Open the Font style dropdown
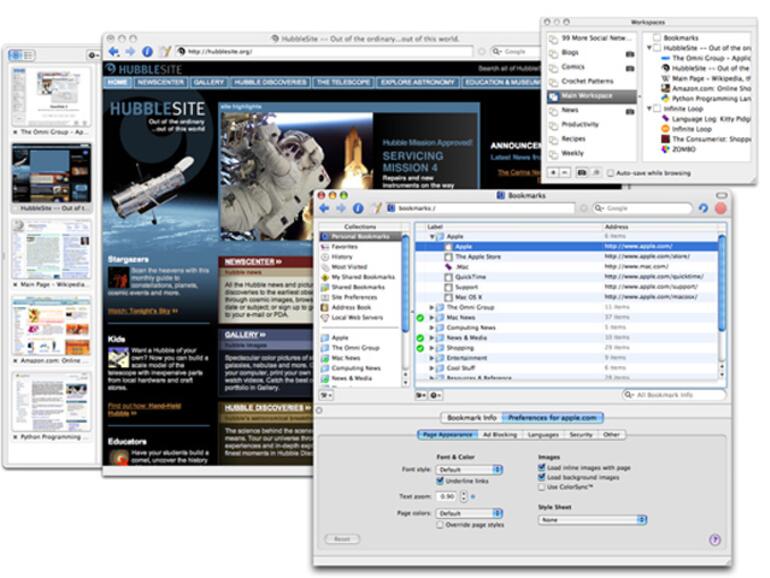The image size is (770, 578). coord(469,470)
